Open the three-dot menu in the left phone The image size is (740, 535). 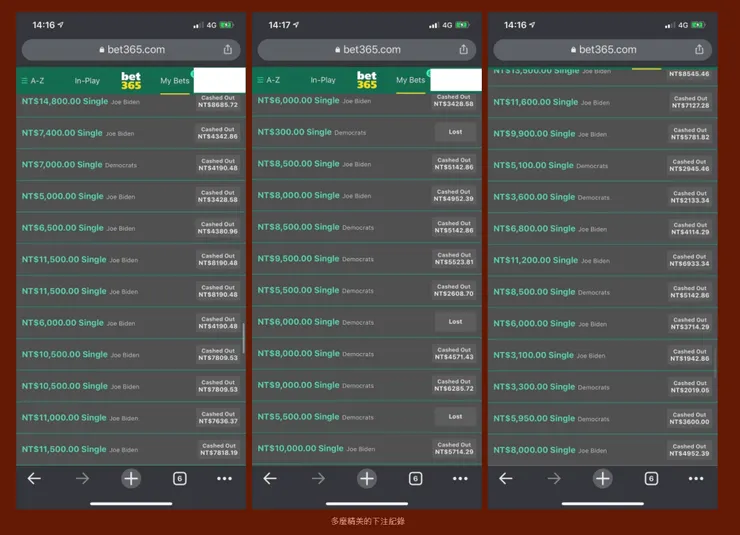[224, 478]
